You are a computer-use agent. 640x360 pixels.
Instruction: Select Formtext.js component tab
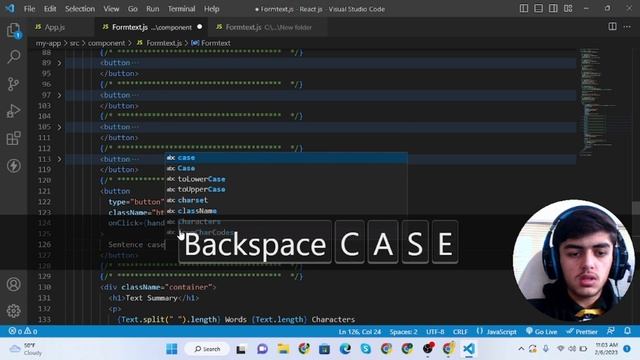coord(152,27)
